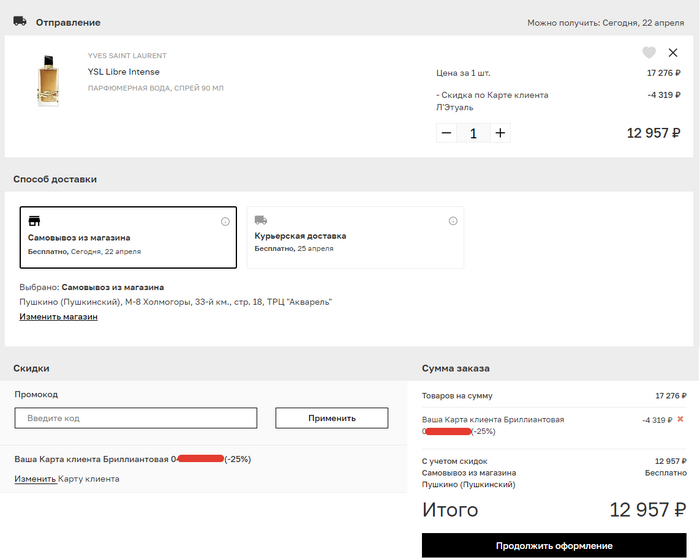Click 'Изменить' customer card link
Screen dimensions: 700x560
click(x=35, y=479)
